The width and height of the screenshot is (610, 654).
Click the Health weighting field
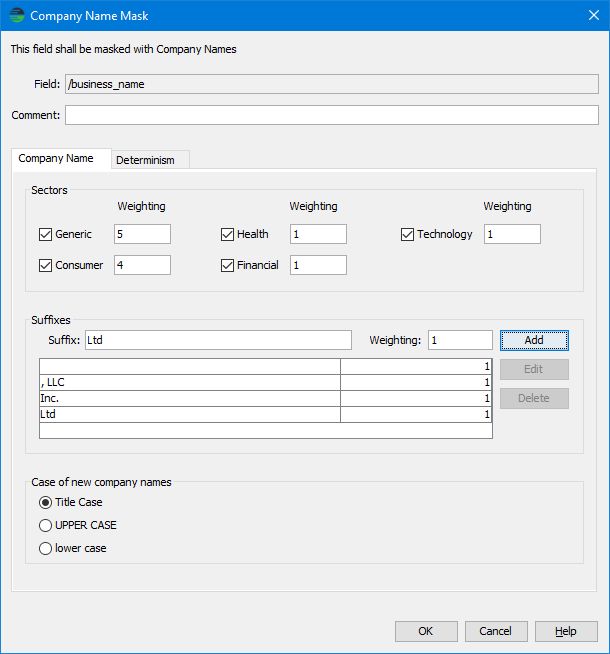319,234
